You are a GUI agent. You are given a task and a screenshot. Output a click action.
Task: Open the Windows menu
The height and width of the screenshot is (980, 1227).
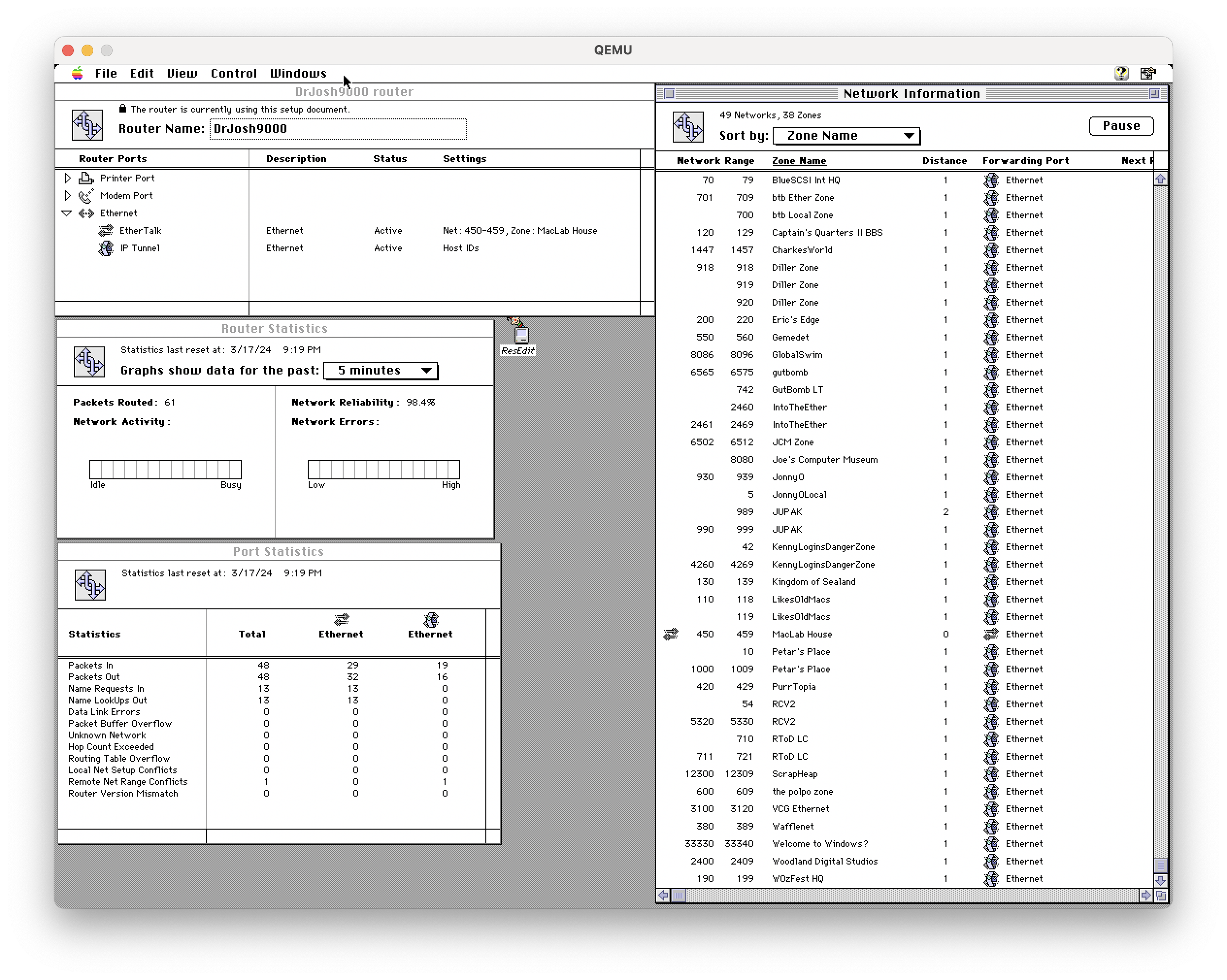(x=298, y=73)
